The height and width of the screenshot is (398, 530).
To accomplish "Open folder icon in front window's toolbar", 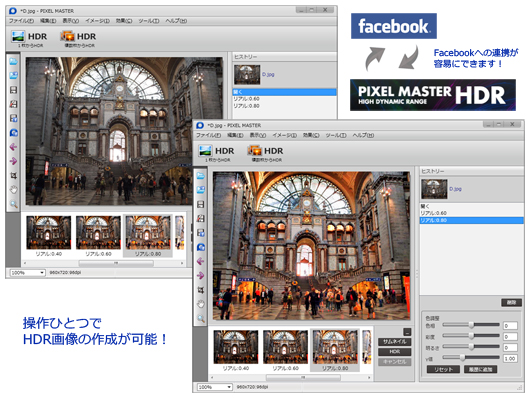I will 201,175.
